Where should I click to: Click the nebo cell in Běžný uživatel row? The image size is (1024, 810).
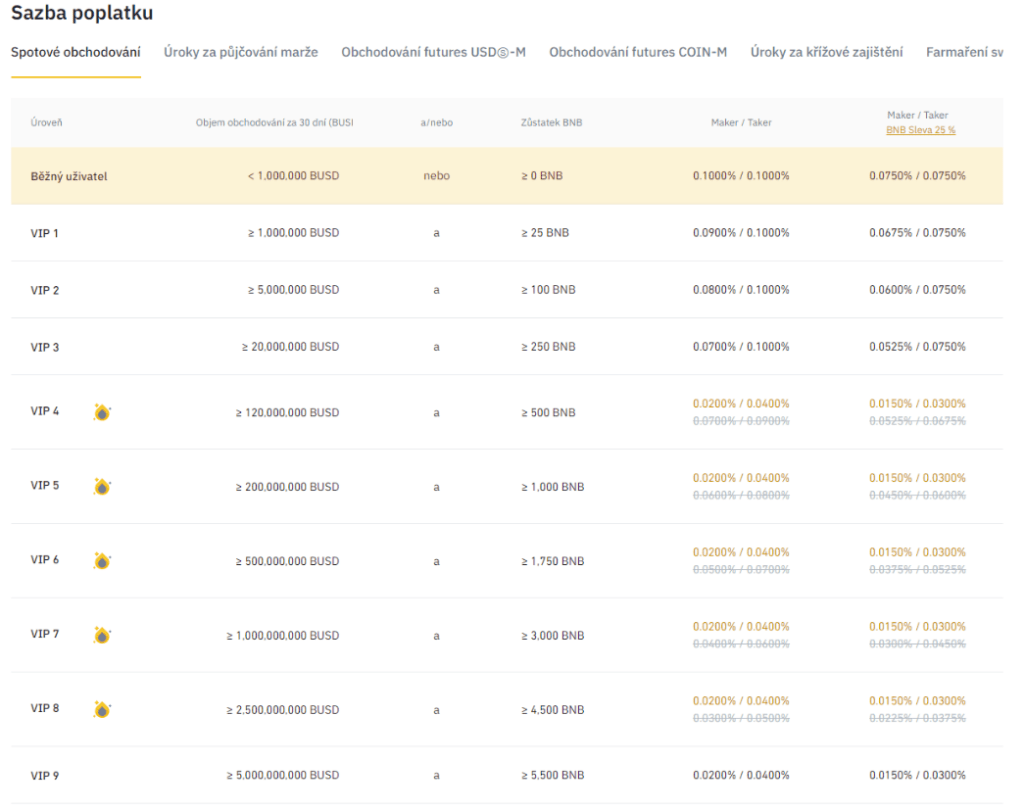436,176
